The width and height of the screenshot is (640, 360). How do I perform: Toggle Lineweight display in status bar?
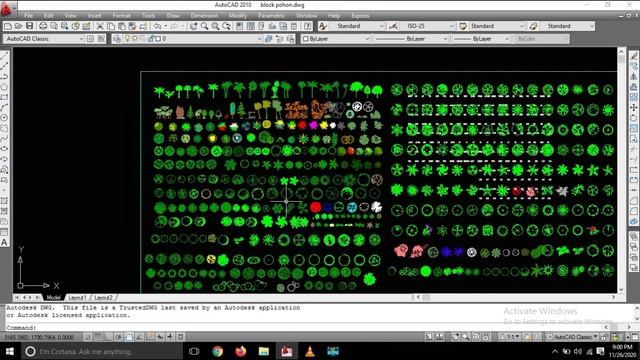point(170,337)
